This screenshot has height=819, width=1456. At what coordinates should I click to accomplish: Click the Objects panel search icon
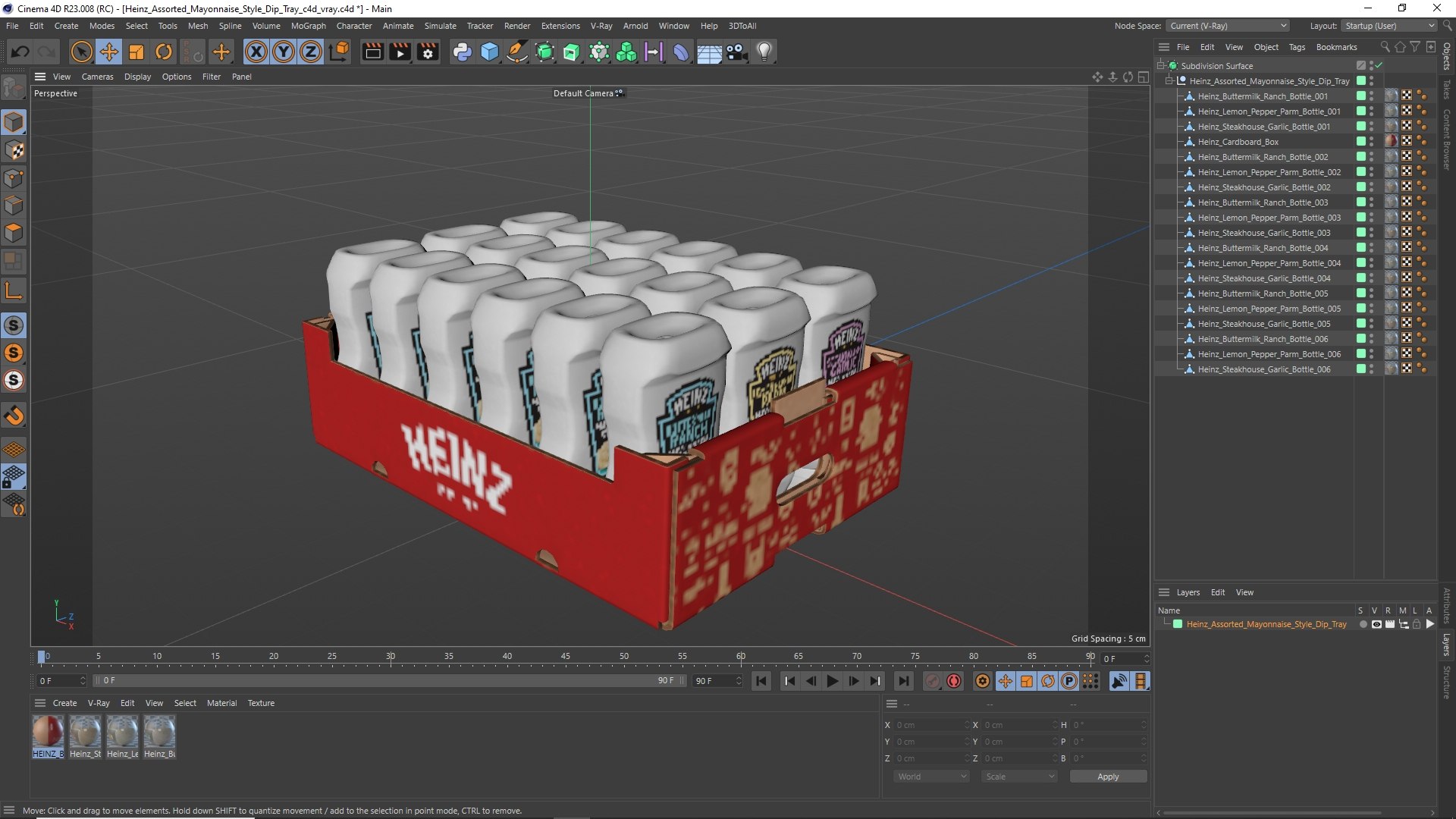1385,47
